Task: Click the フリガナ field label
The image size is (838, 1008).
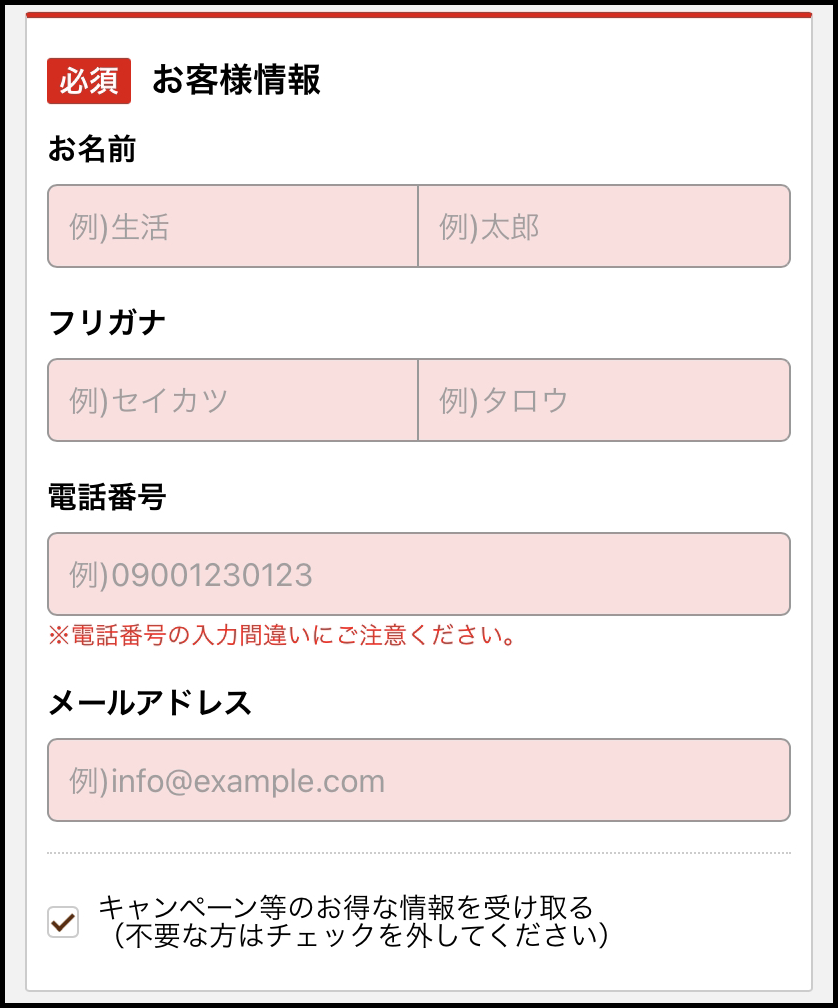Action: (107, 323)
